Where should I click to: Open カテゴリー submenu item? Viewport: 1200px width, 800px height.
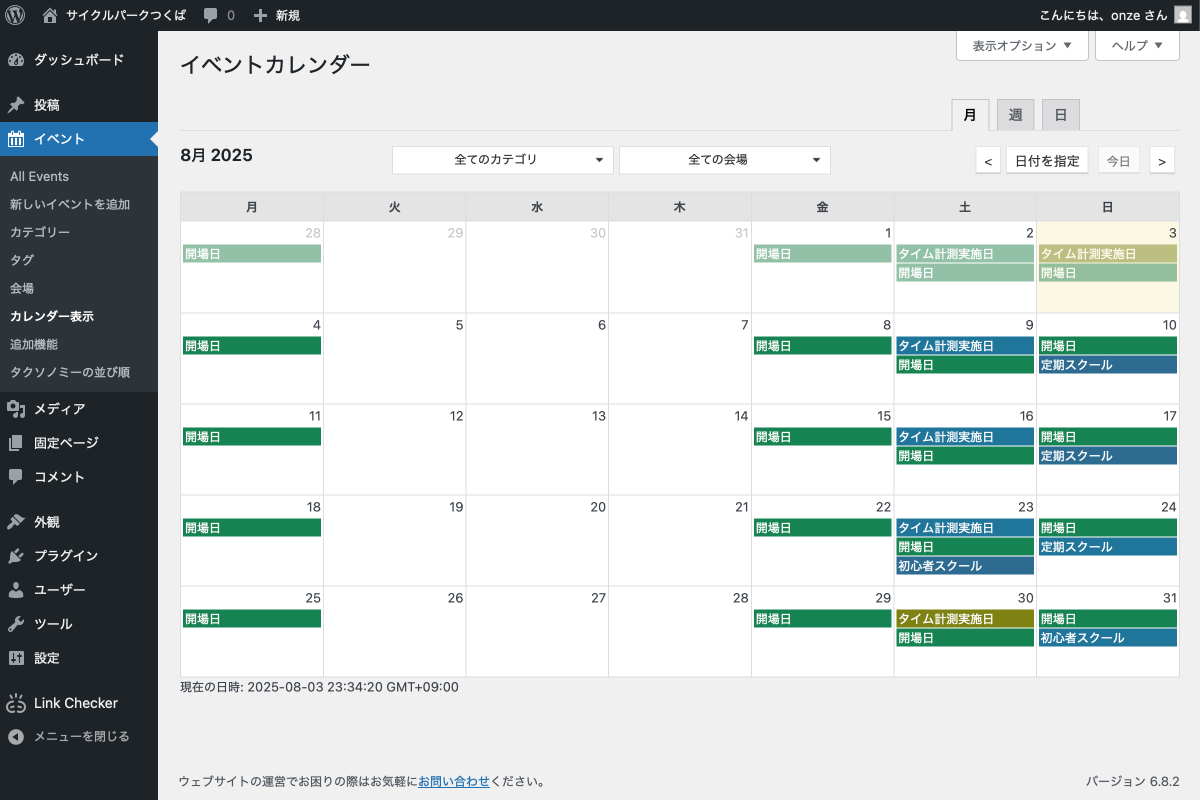(40, 232)
